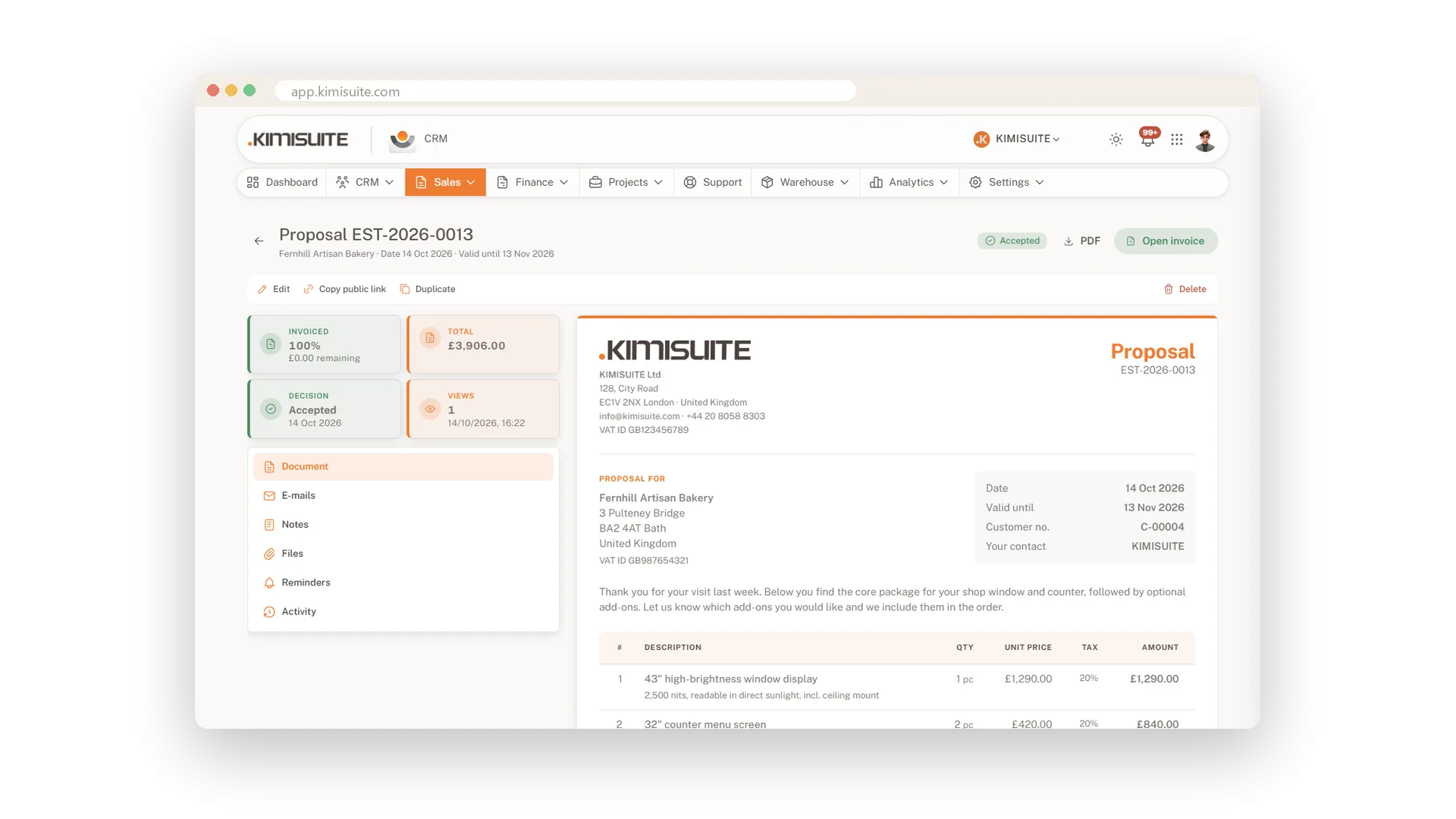Open the apps grid launcher icon
Screen dimensions: 1456x819
1176,140
